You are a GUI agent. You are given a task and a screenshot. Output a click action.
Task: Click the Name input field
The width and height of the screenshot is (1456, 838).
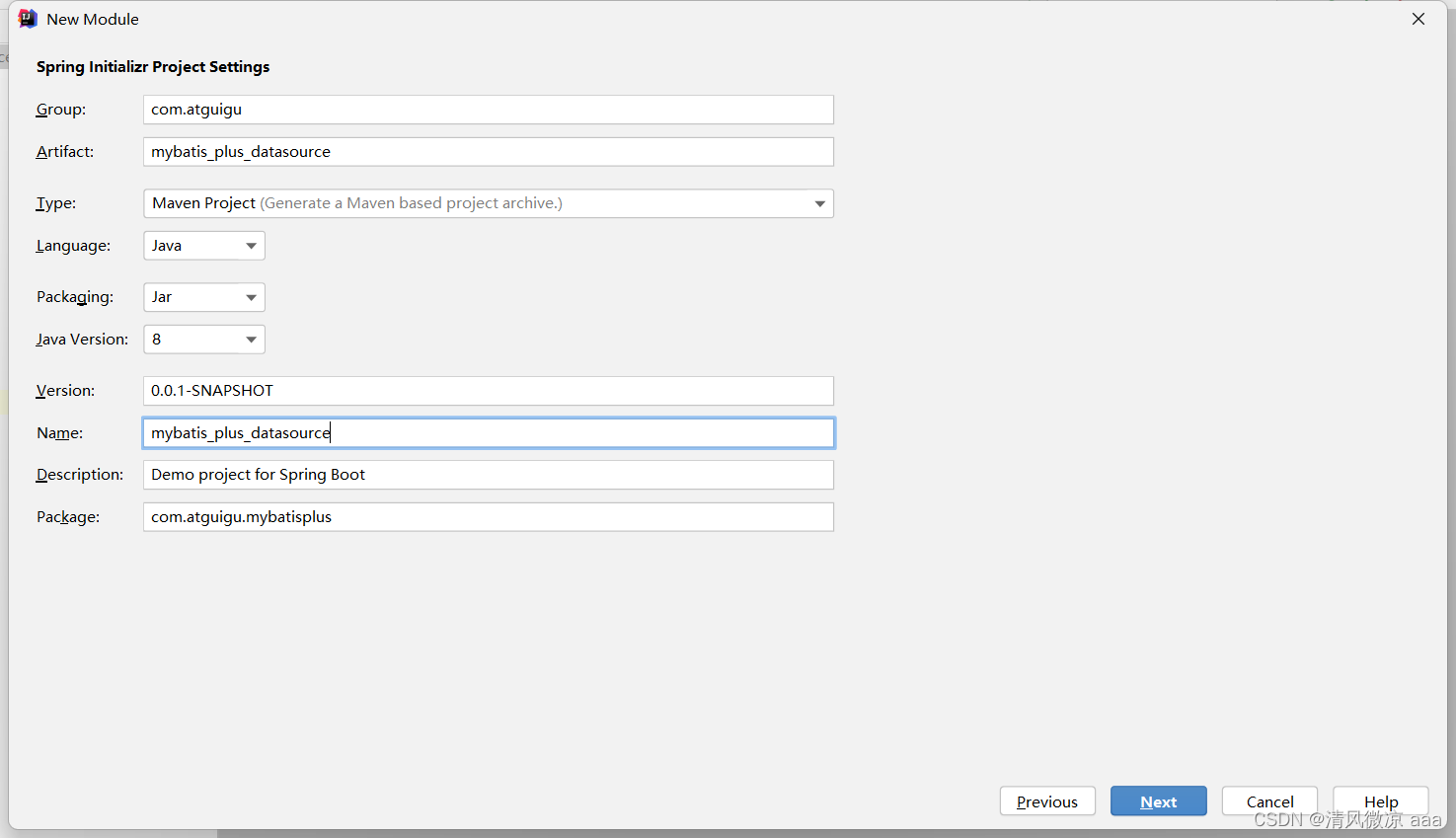[489, 433]
